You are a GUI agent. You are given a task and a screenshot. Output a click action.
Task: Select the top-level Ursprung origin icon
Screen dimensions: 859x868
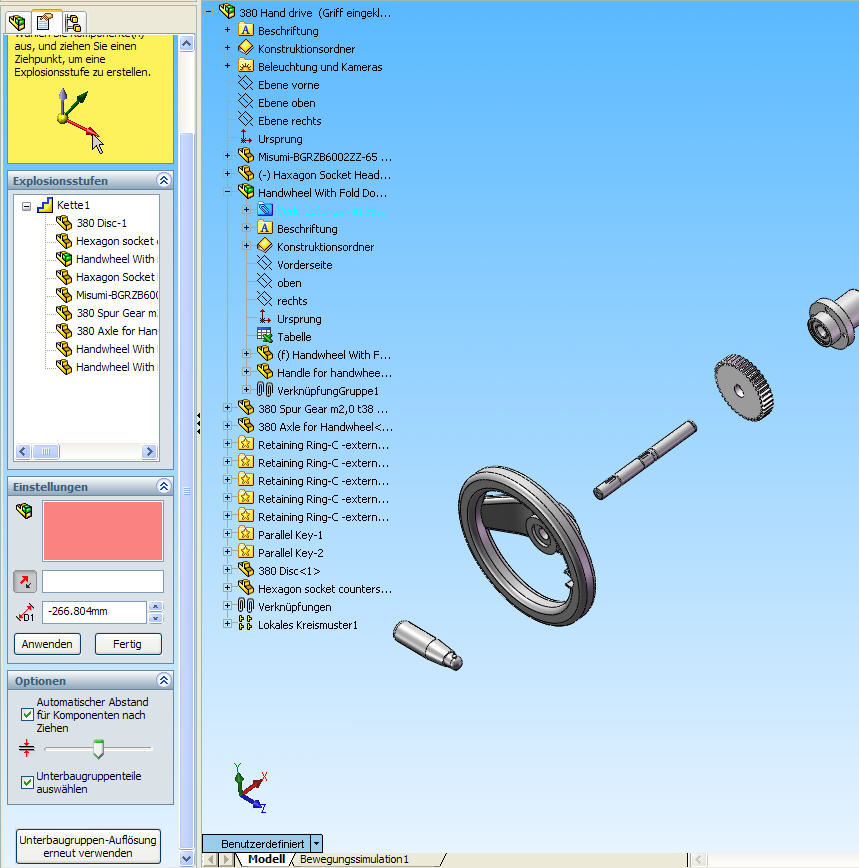[x=246, y=138]
